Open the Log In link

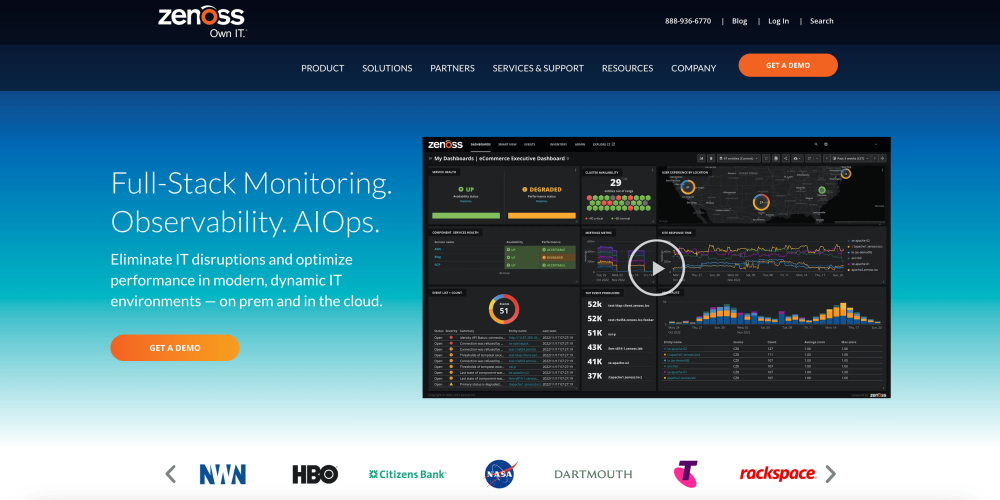[x=778, y=21]
